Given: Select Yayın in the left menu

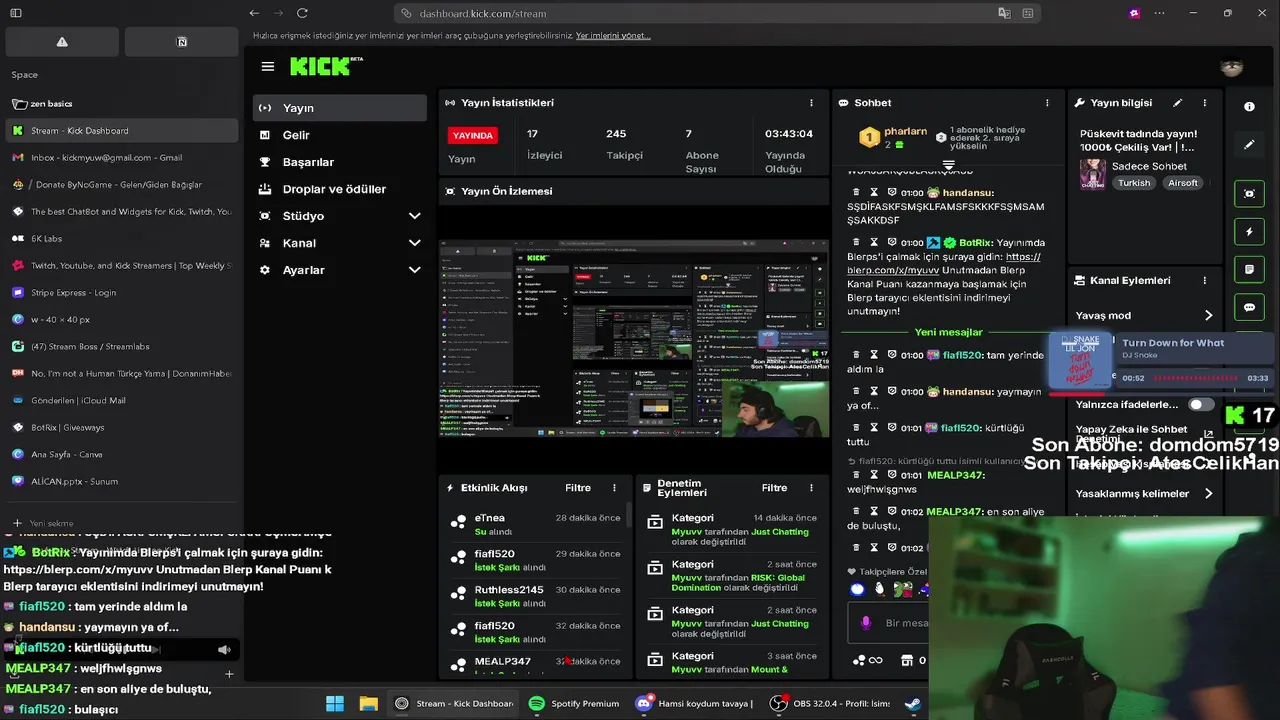Looking at the screenshot, I should click(x=339, y=108).
